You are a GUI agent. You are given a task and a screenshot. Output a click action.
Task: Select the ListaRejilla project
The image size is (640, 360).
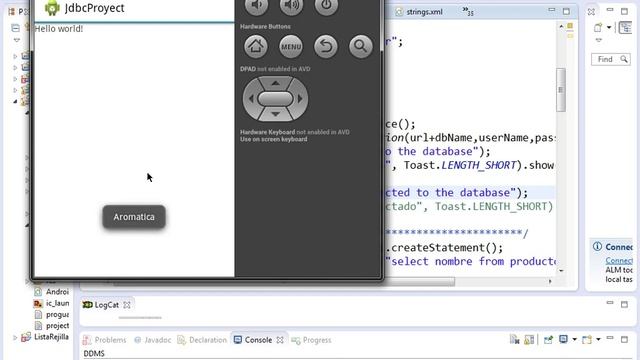click(x=51, y=337)
